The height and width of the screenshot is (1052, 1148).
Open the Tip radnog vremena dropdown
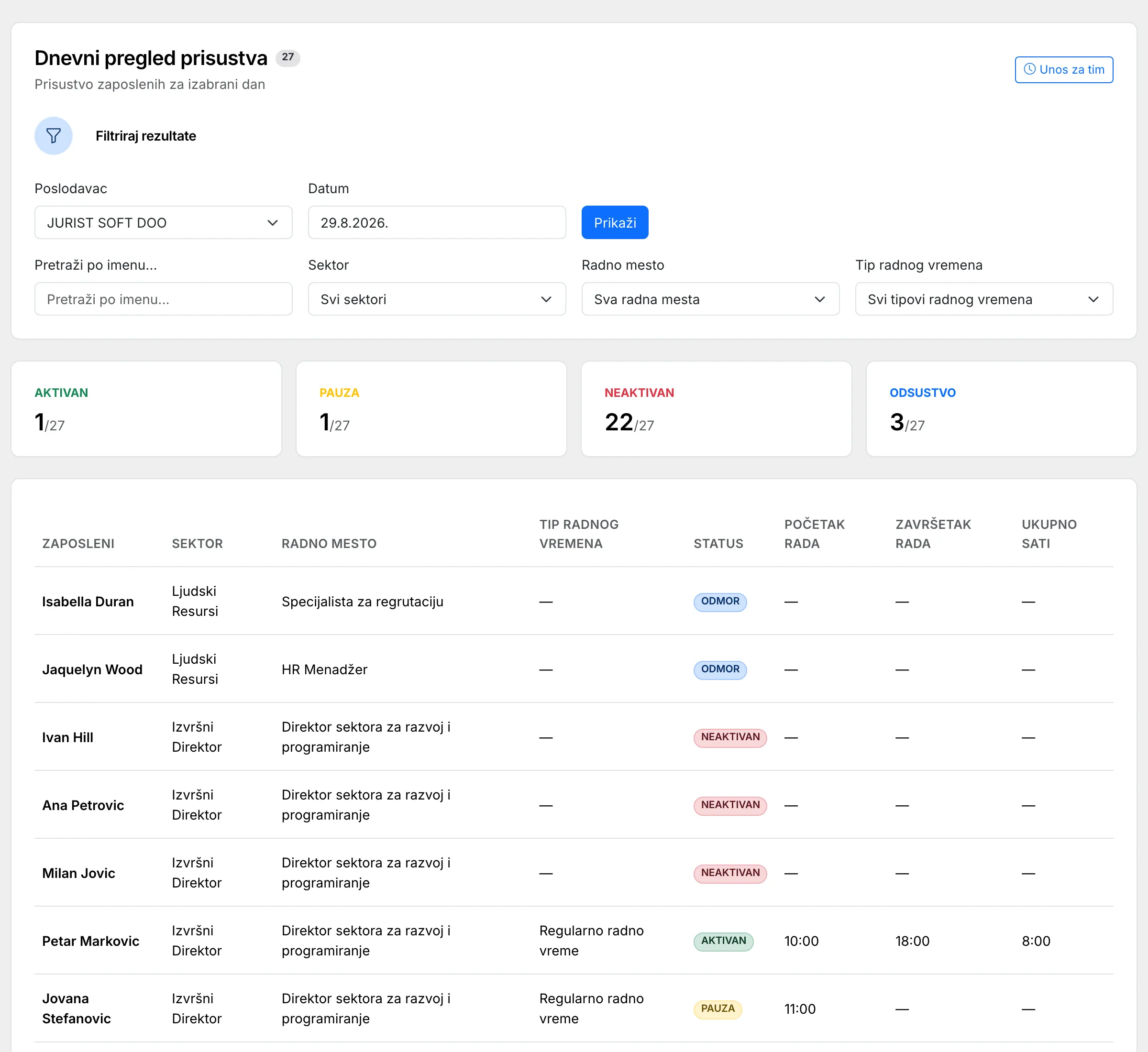[x=983, y=299]
